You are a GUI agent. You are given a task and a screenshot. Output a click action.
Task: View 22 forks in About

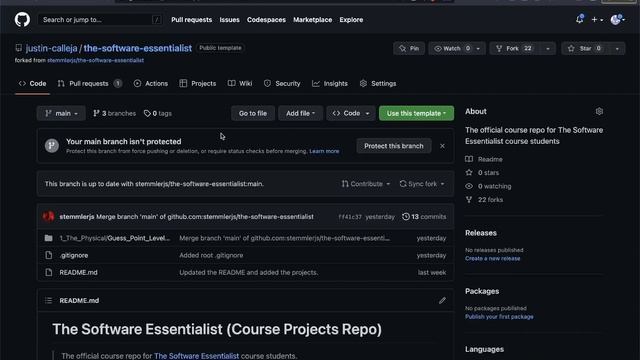pyautogui.click(x=484, y=199)
